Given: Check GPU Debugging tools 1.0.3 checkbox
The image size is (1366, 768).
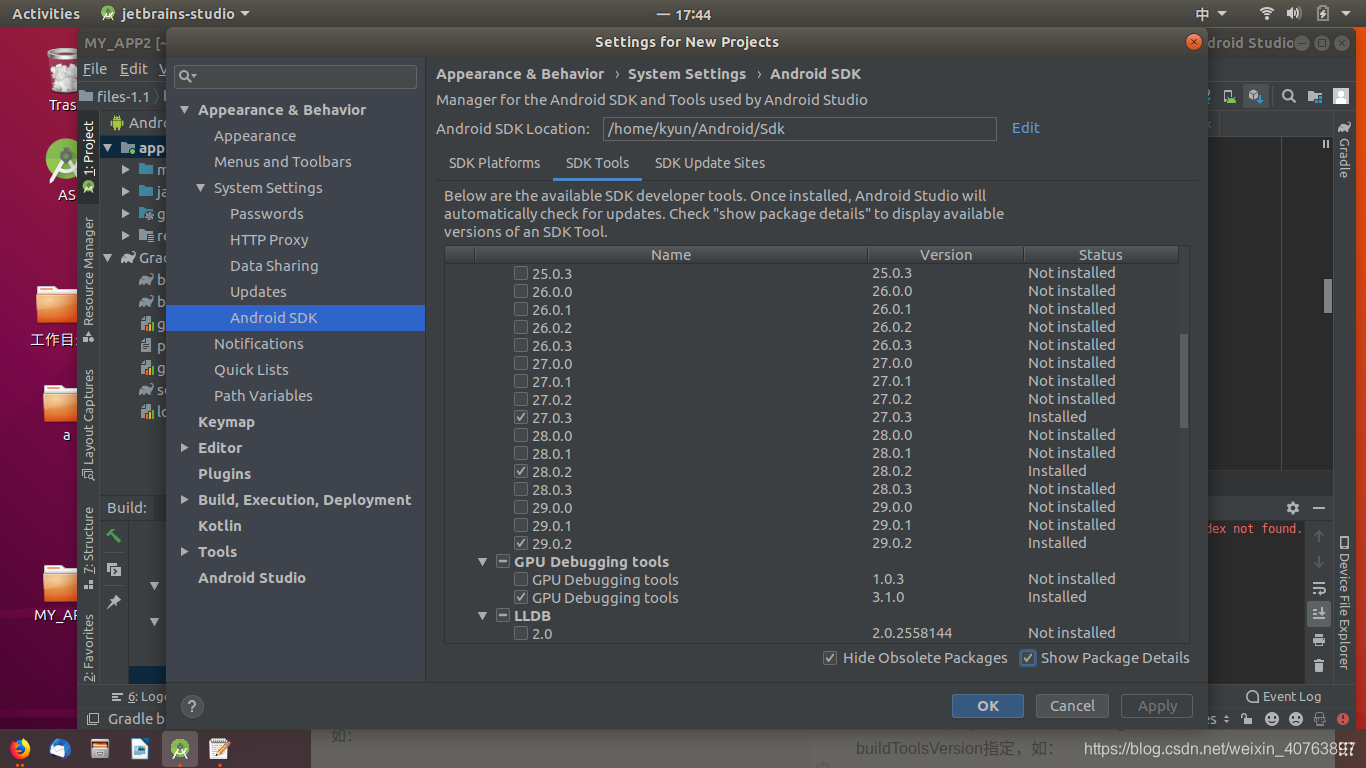Looking at the screenshot, I should click(x=521, y=579).
